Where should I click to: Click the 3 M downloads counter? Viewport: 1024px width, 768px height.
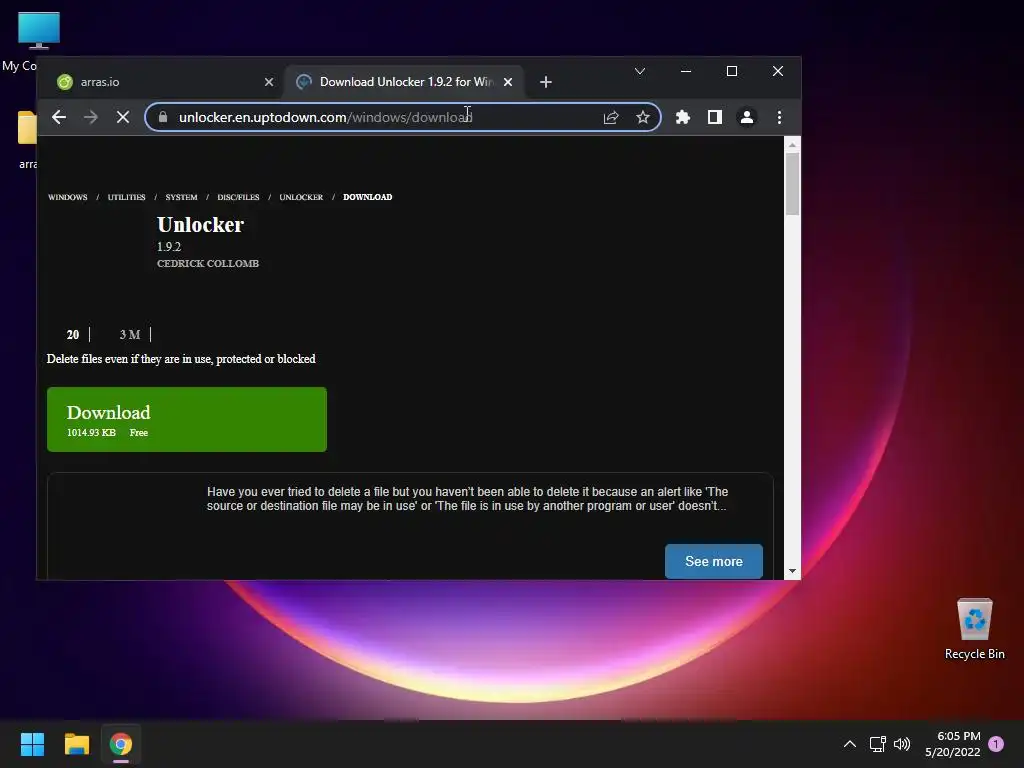pos(129,334)
